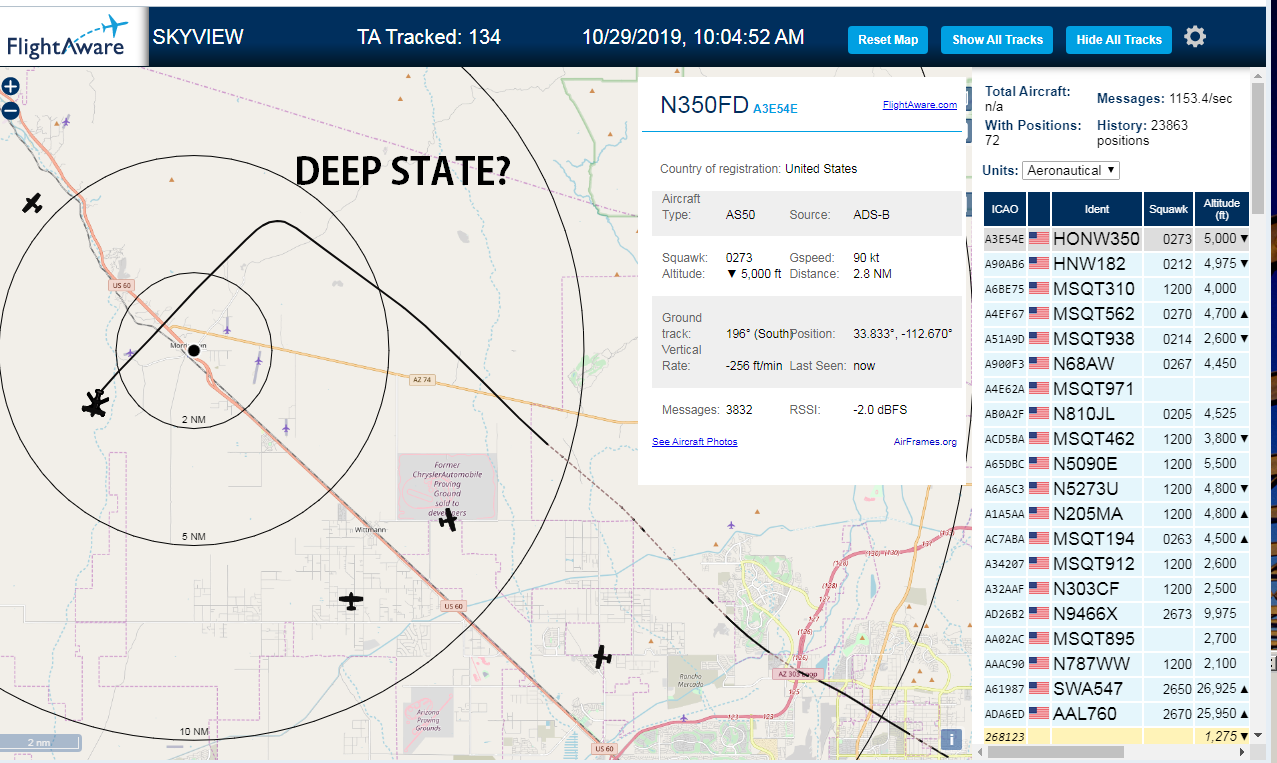Image resolution: width=1277 pixels, height=763 pixels.
Task: Sort table by Altitude (ft) column header
Action: [1221, 209]
